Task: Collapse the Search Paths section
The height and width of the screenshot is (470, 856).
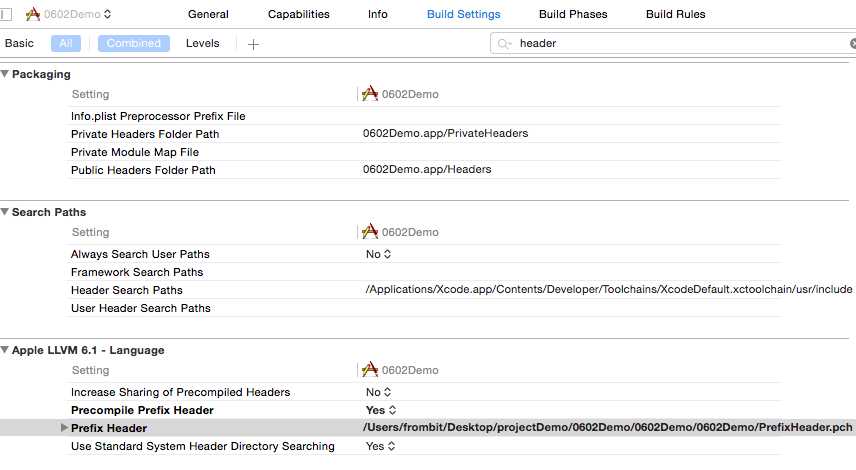Action: (x=5, y=212)
